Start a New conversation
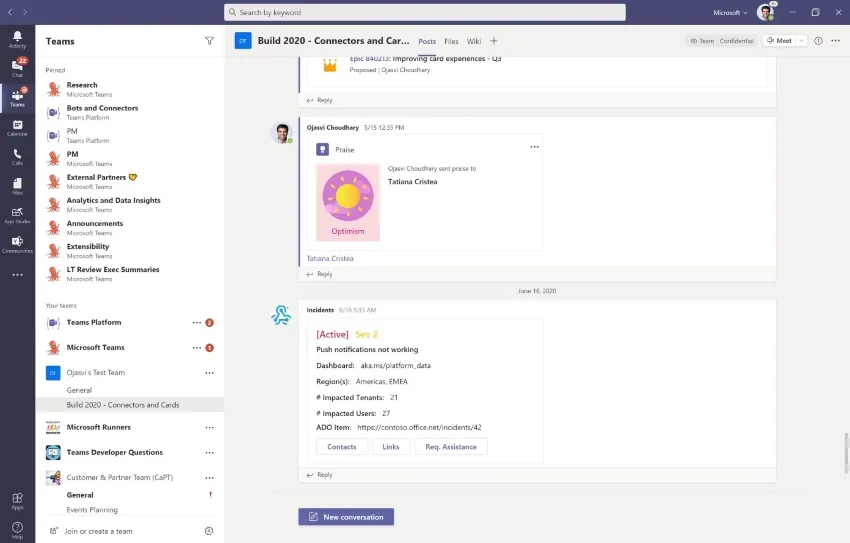 click(346, 517)
